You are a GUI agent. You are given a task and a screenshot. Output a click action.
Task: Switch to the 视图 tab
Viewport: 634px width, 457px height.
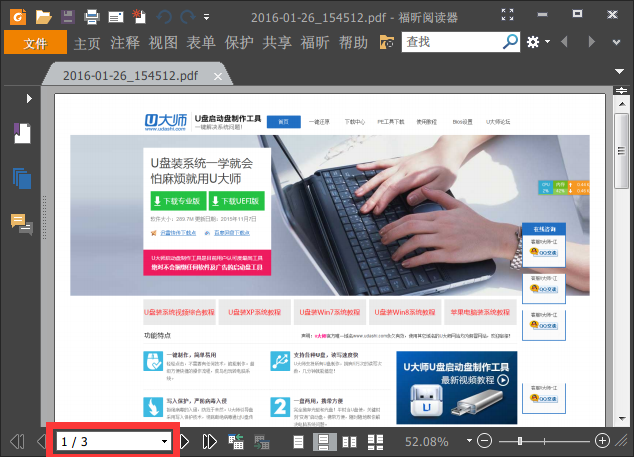[x=163, y=42]
